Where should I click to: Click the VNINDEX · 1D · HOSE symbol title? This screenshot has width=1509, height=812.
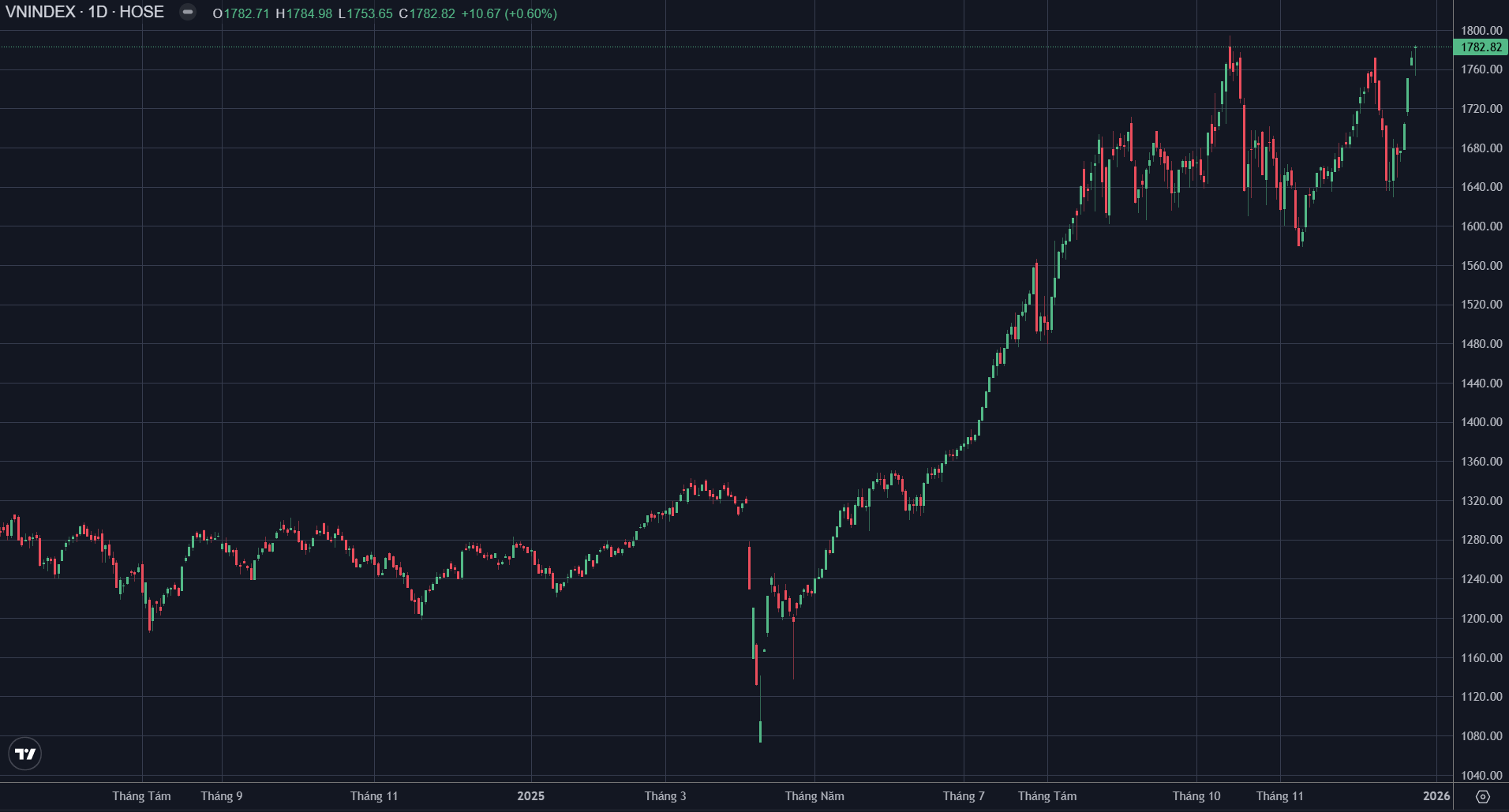tap(85, 13)
